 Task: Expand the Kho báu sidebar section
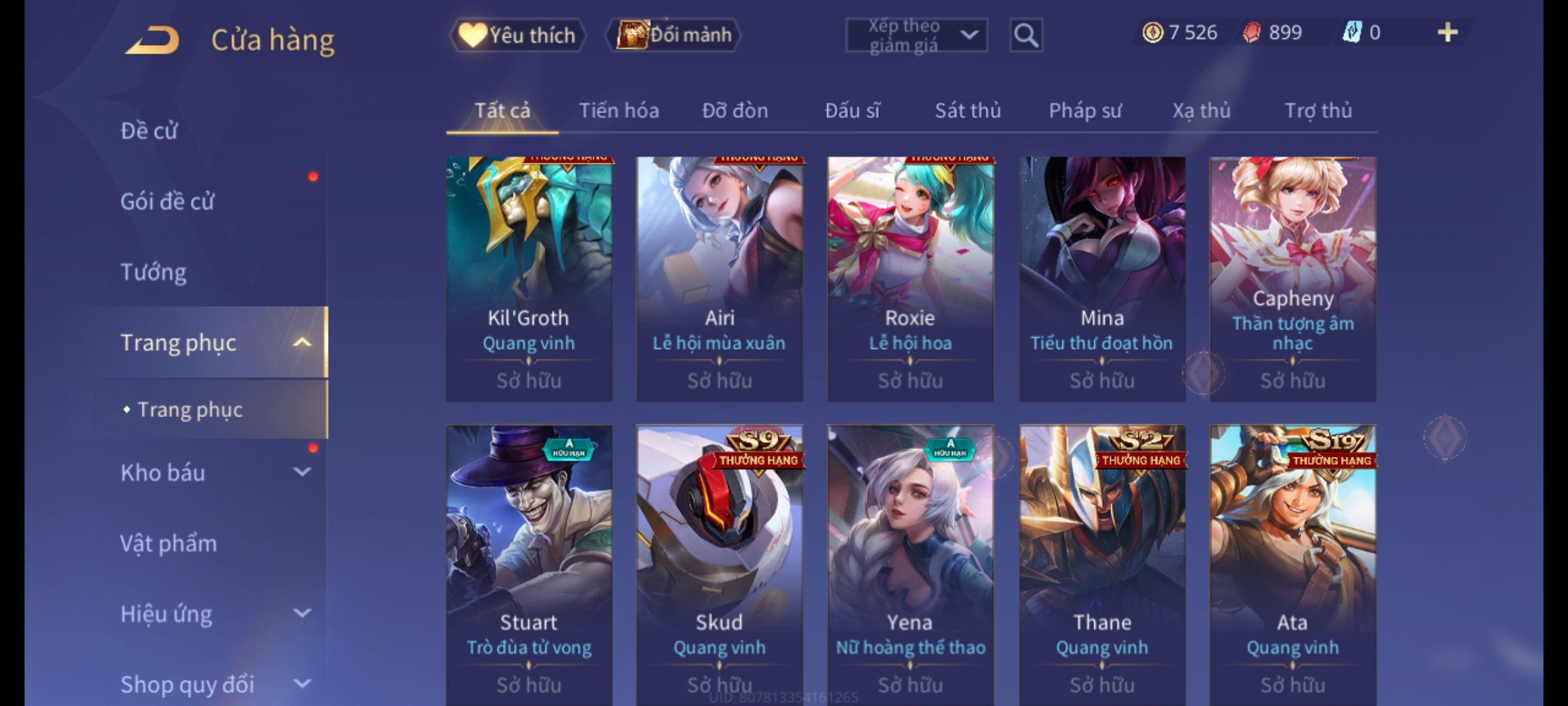(302, 472)
